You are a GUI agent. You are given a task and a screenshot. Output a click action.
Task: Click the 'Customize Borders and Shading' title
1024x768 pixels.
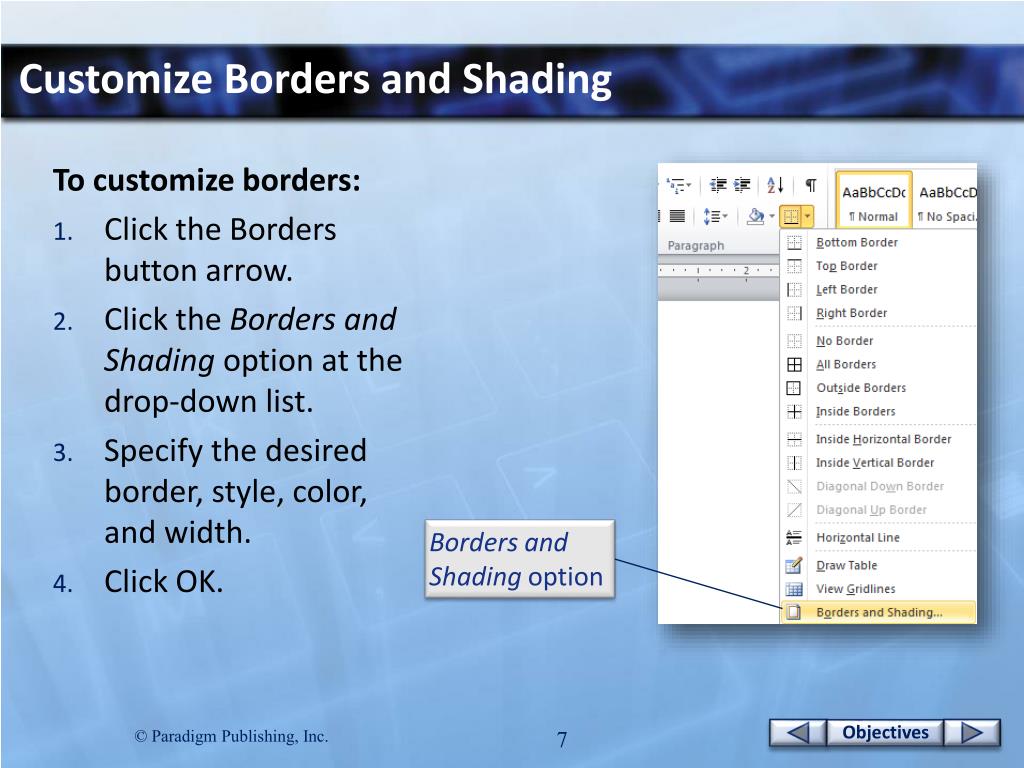tap(315, 79)
